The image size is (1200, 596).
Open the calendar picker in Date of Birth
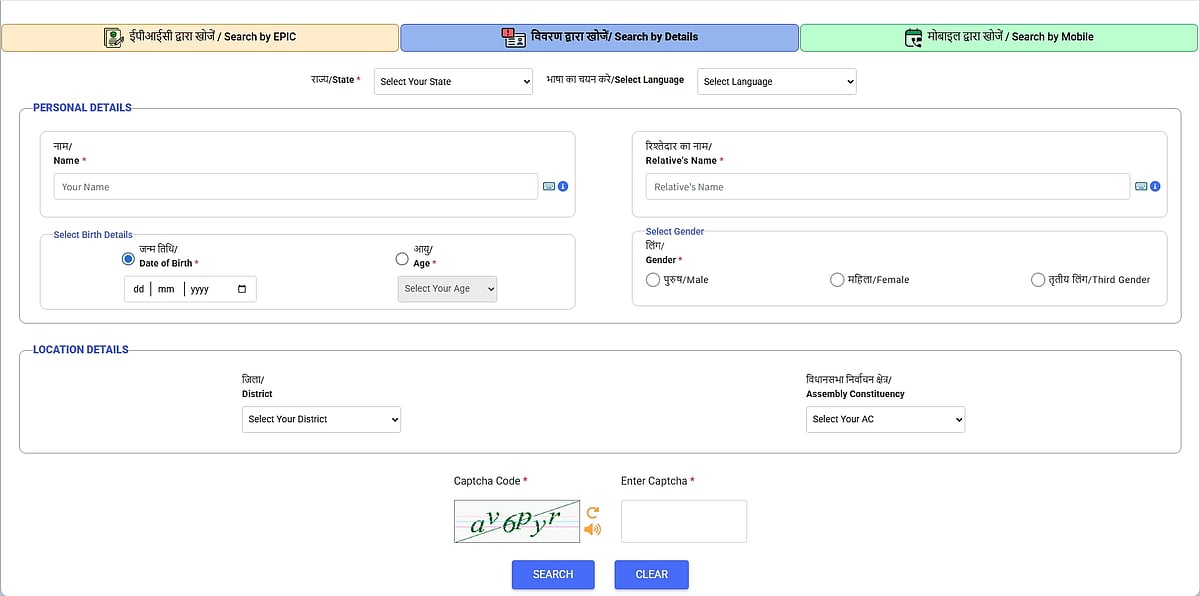click(x=242, y=289)
